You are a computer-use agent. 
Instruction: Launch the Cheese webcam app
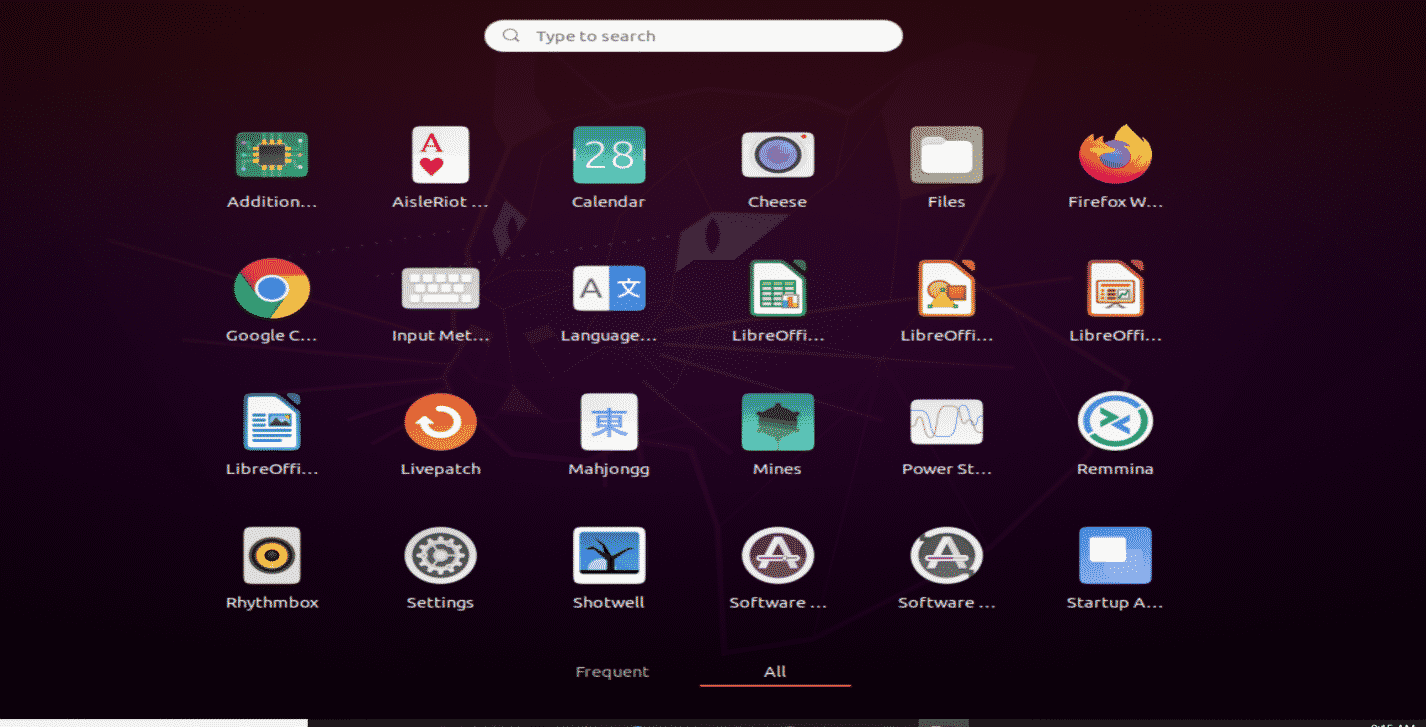pyautogui.click(x=778, y=155)
